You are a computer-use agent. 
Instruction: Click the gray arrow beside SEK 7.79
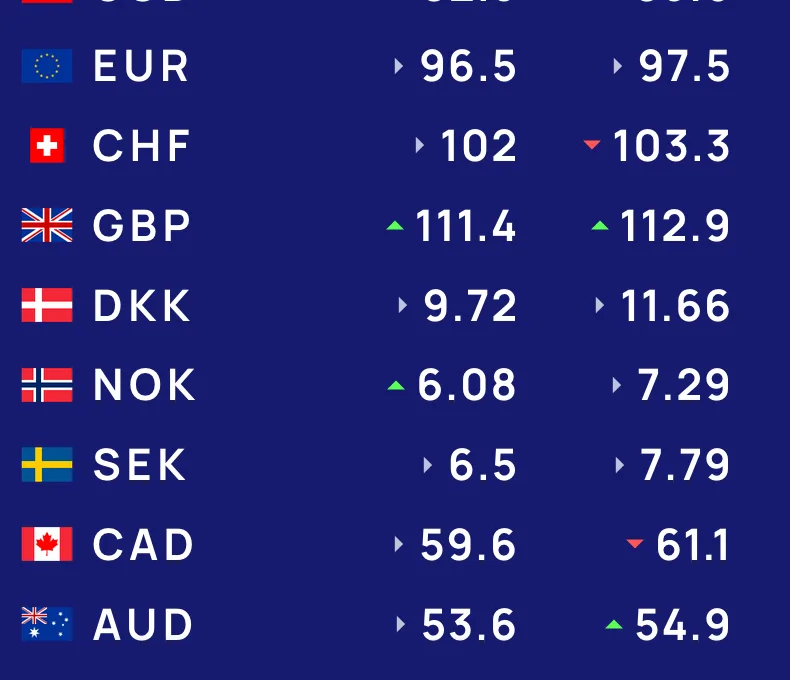(x=620, y=465)
